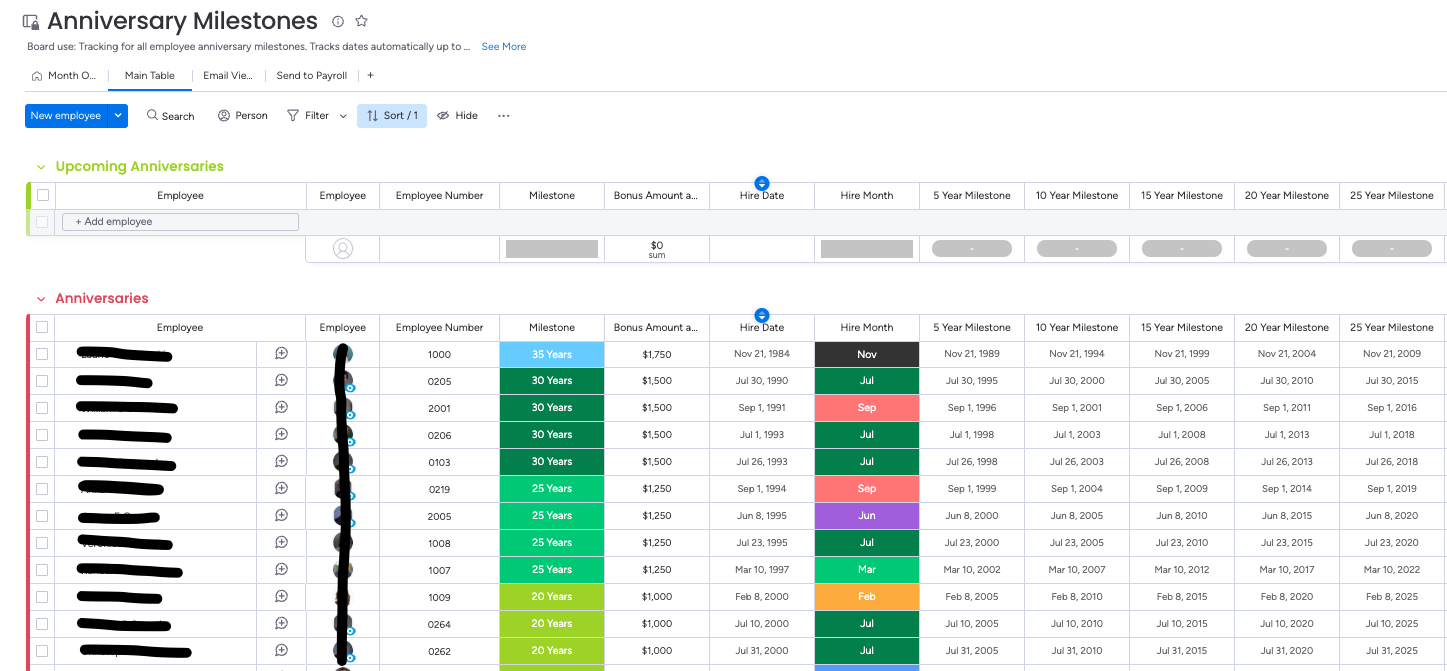Open the Send to Payroll tab
The width and height of the screenshot is (1447, 671).
(x=312, y=75)
